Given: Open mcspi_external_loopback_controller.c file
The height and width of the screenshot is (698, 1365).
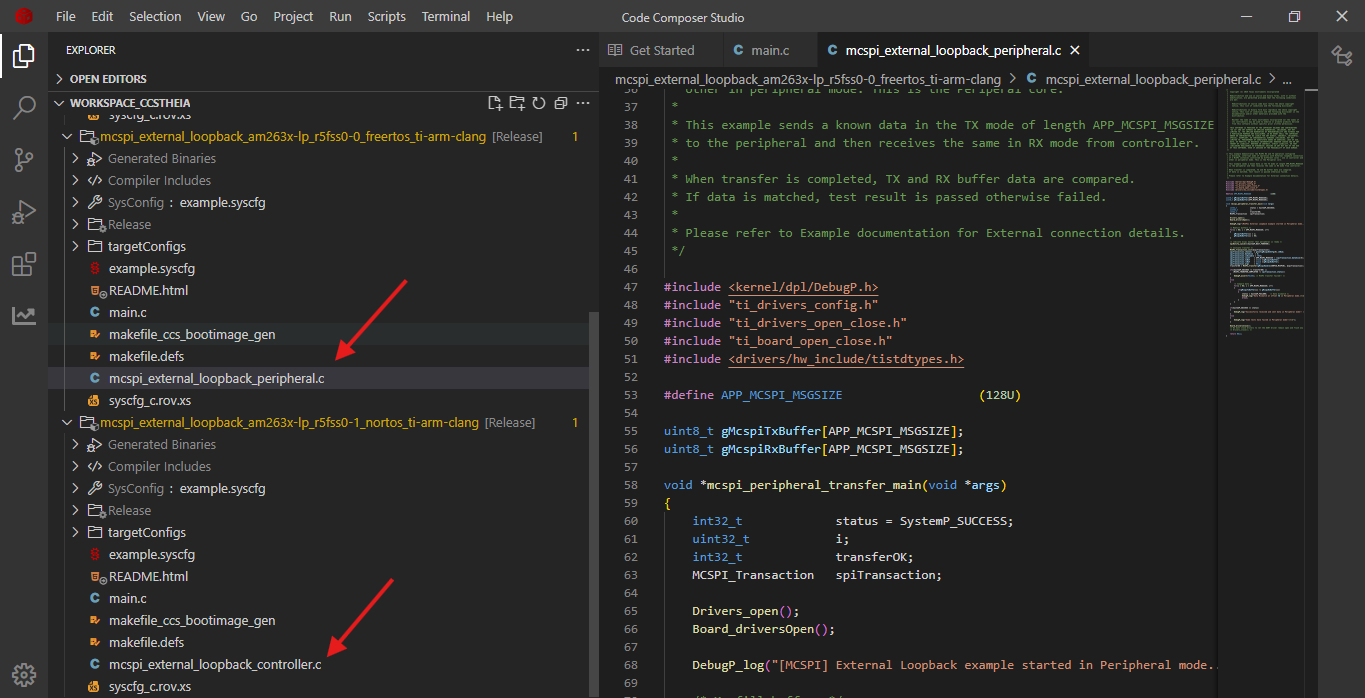Looking at the screenshot, I should pyautogui.click(x=214, y=665).
